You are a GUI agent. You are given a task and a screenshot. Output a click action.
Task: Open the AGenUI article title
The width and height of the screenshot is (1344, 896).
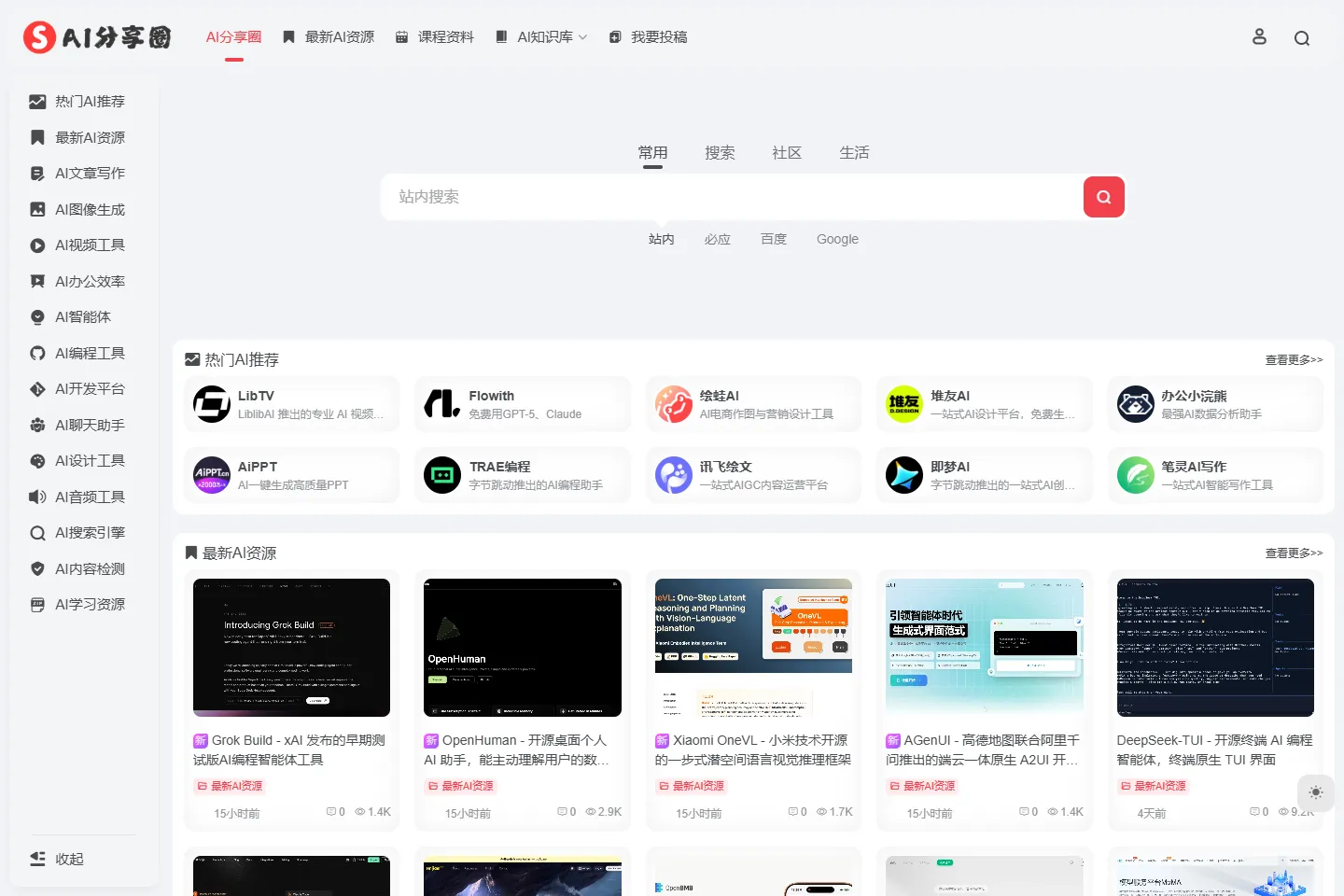click(985, 750)
